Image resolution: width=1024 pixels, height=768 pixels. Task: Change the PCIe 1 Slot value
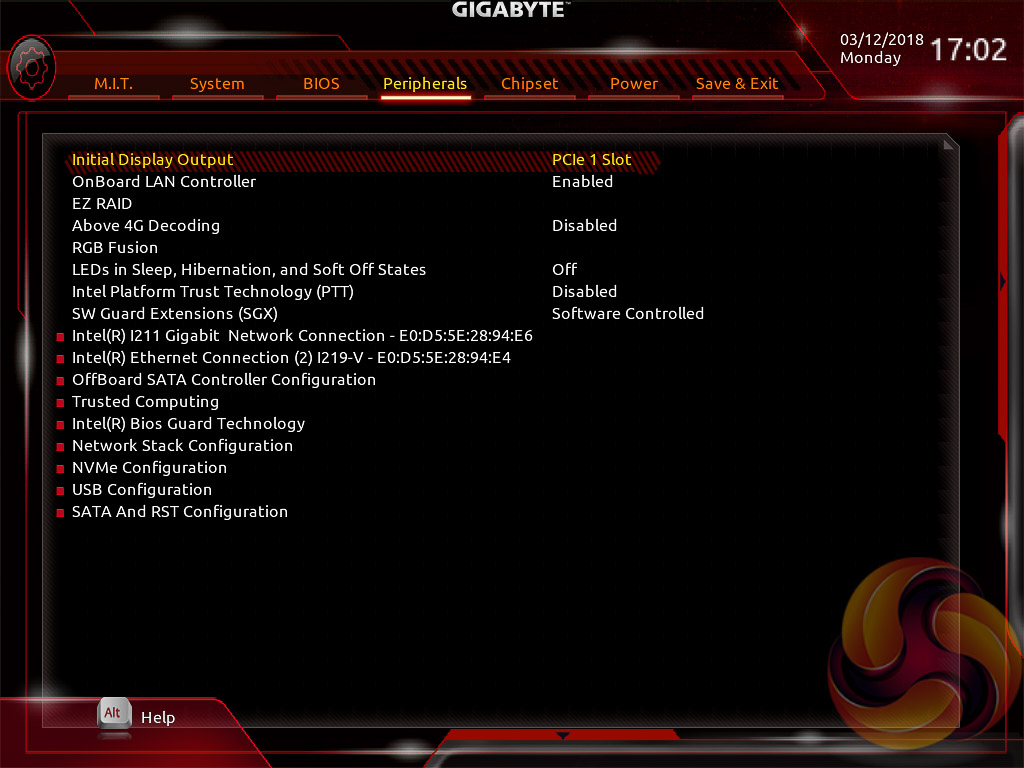tap(592, 160)
